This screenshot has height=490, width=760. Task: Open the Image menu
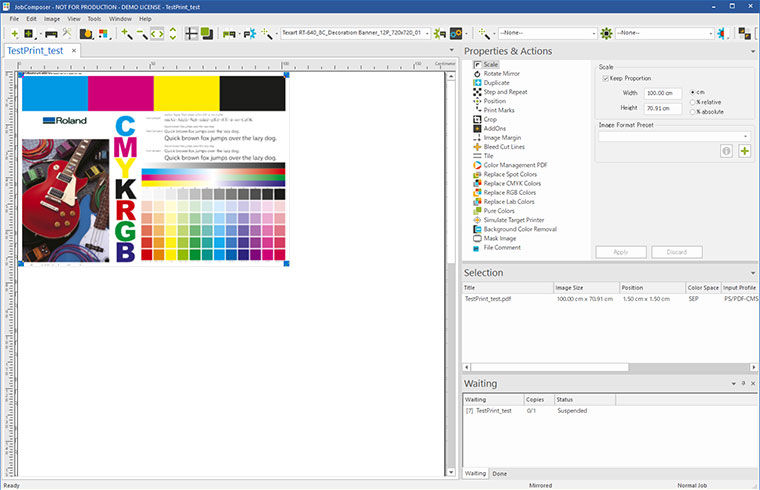[52, 18]
